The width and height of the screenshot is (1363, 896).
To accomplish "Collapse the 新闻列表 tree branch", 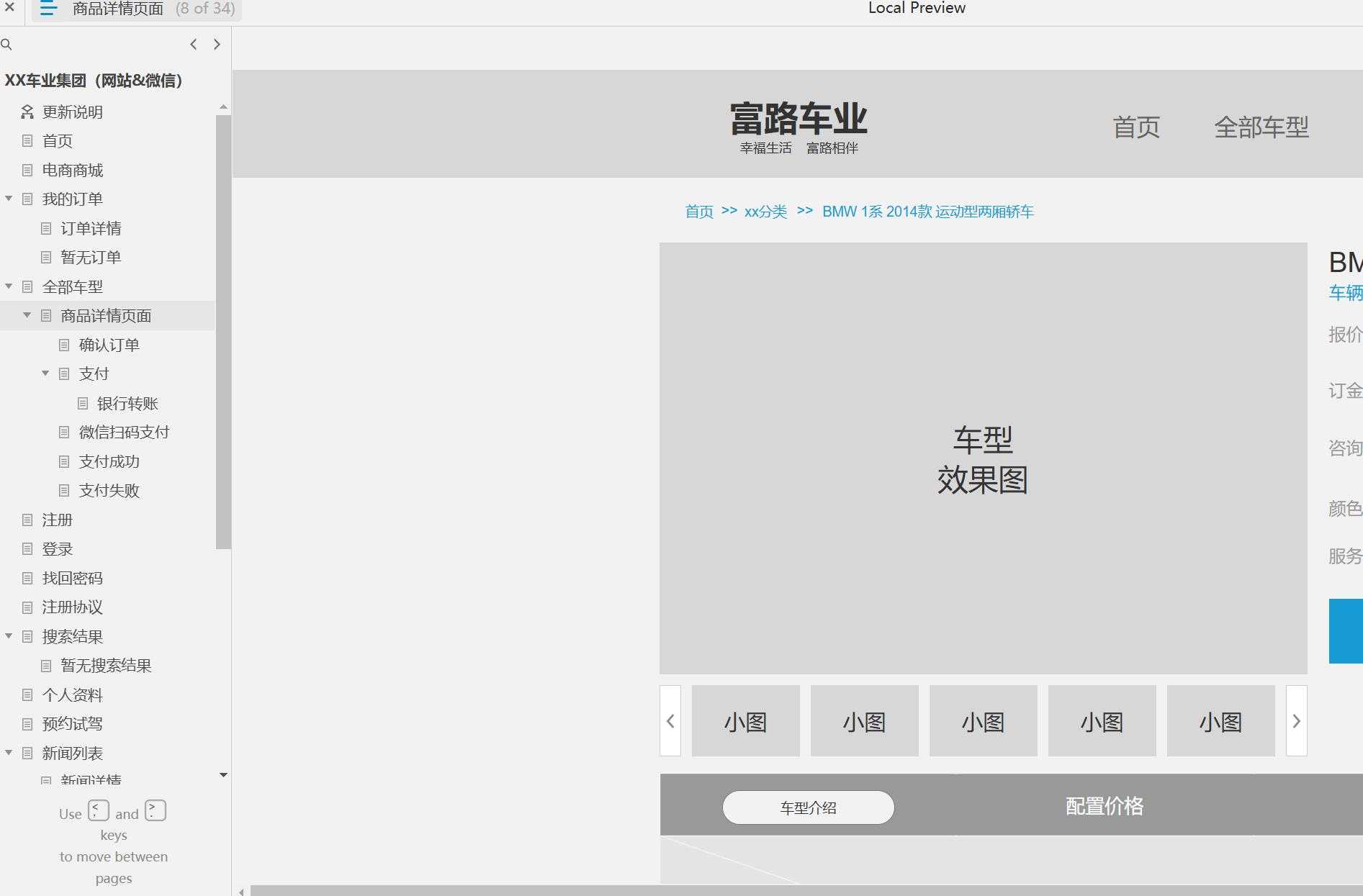I will tap(9, 753).
